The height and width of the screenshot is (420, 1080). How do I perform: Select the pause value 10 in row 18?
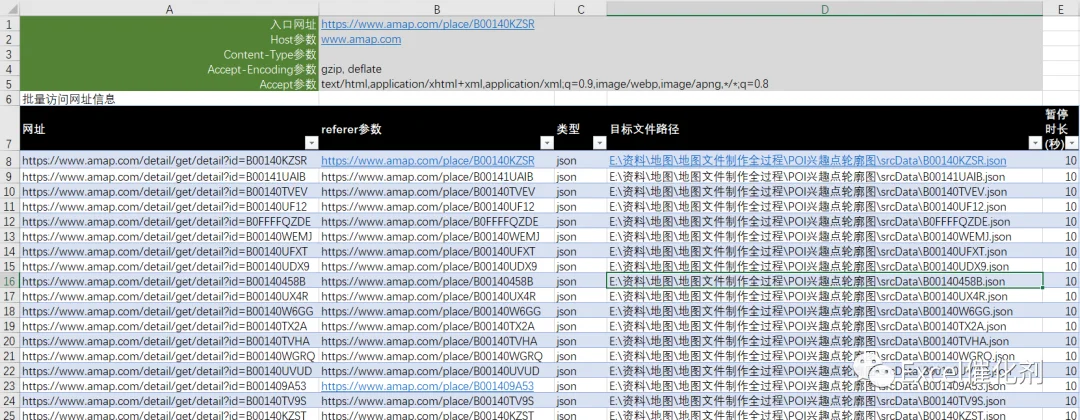point(1061,311)
